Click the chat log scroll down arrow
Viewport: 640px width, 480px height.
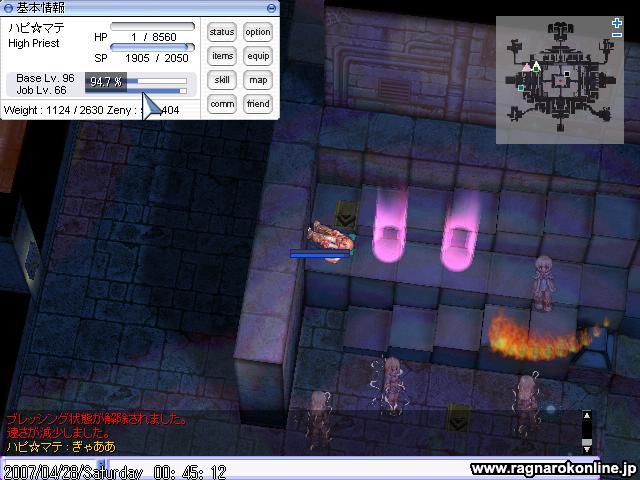coord(587,449)
